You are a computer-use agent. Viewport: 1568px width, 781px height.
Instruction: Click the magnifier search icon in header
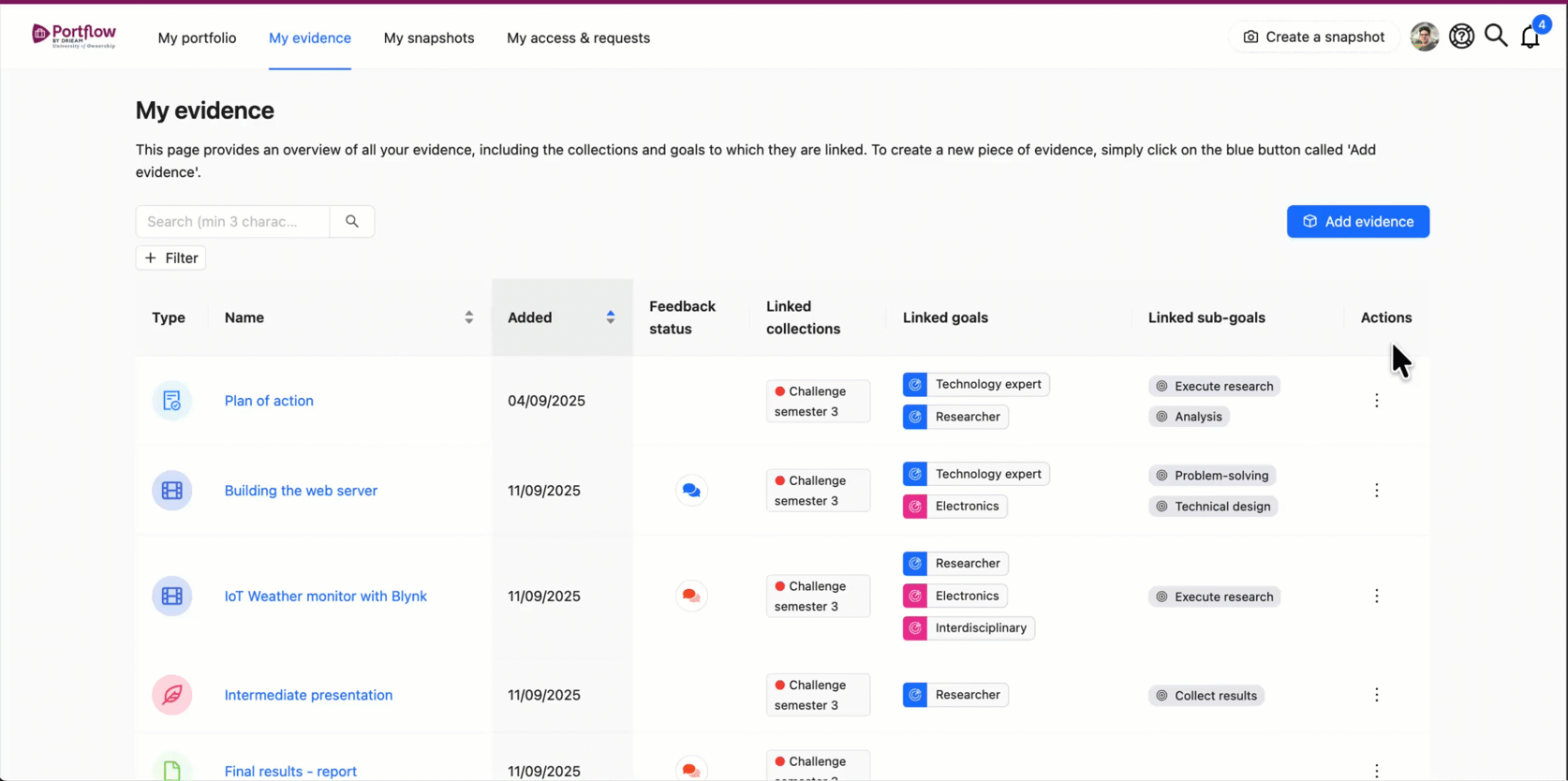[x=1496, y=37]
